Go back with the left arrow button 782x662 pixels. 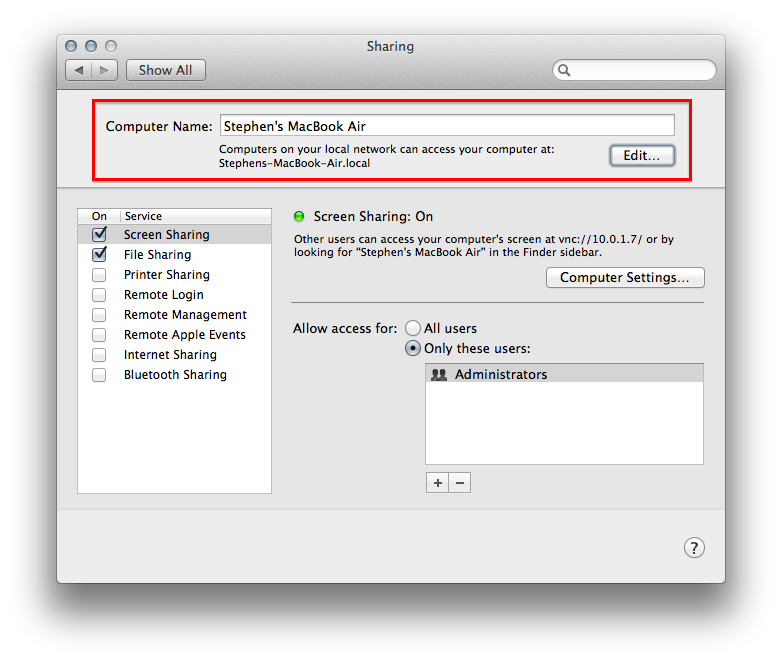[x=79, y=70]
